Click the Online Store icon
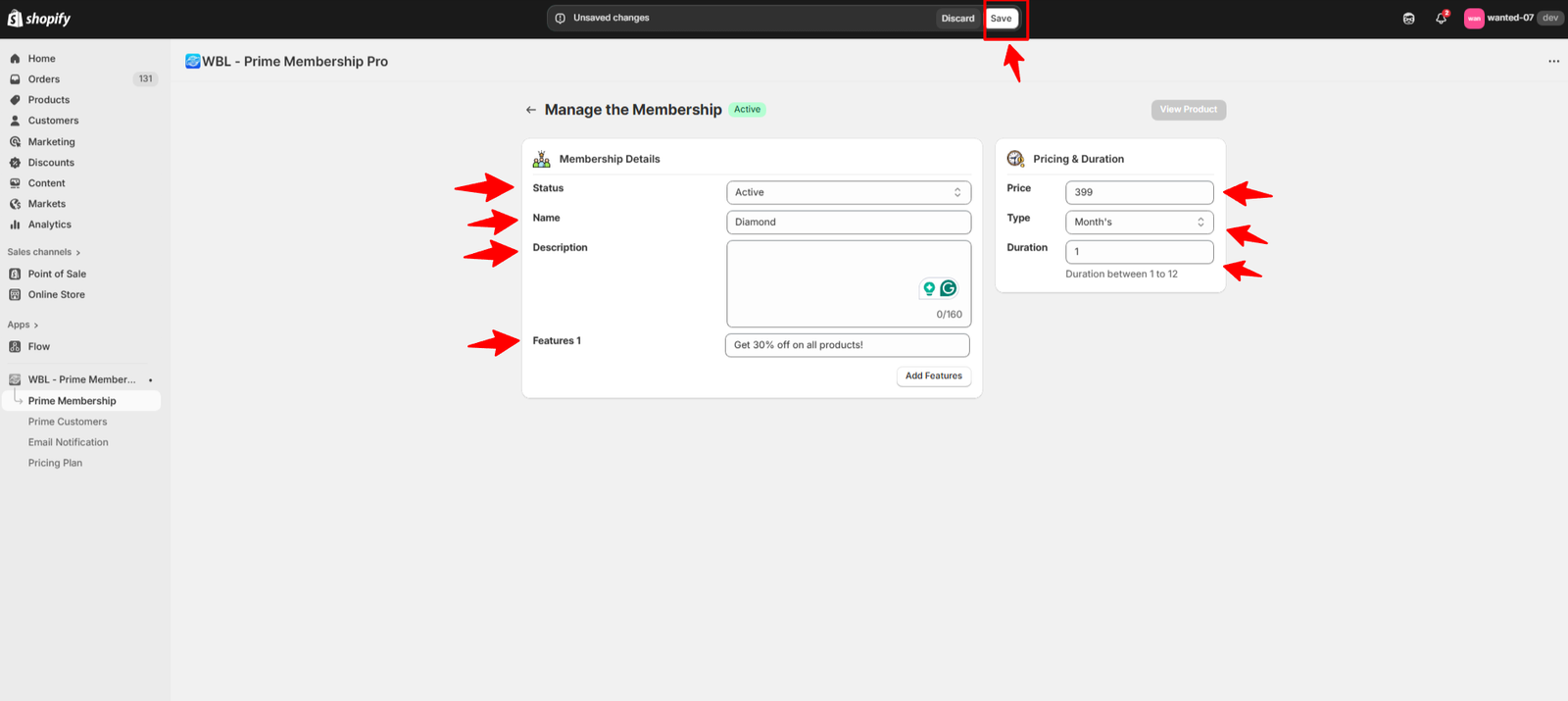This screenshot has height=701, width=1568. [x=15, y=294]
